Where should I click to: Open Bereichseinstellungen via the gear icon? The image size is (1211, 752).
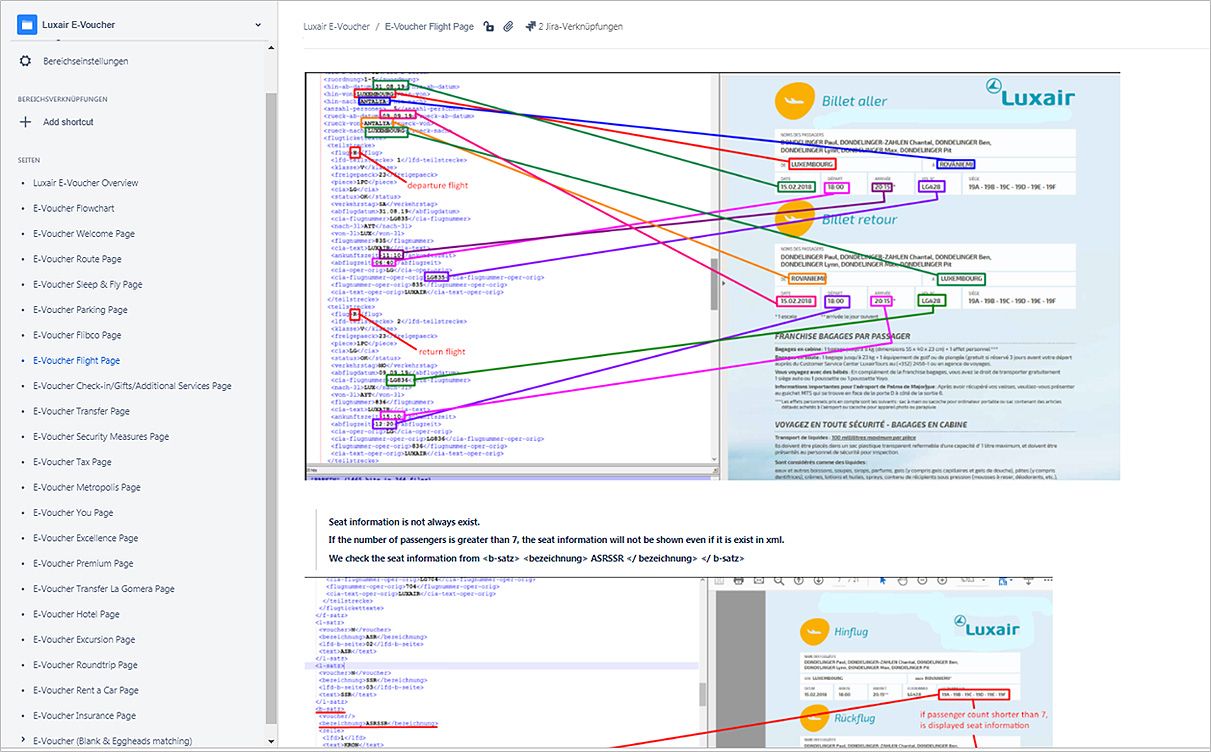[26, 61]
